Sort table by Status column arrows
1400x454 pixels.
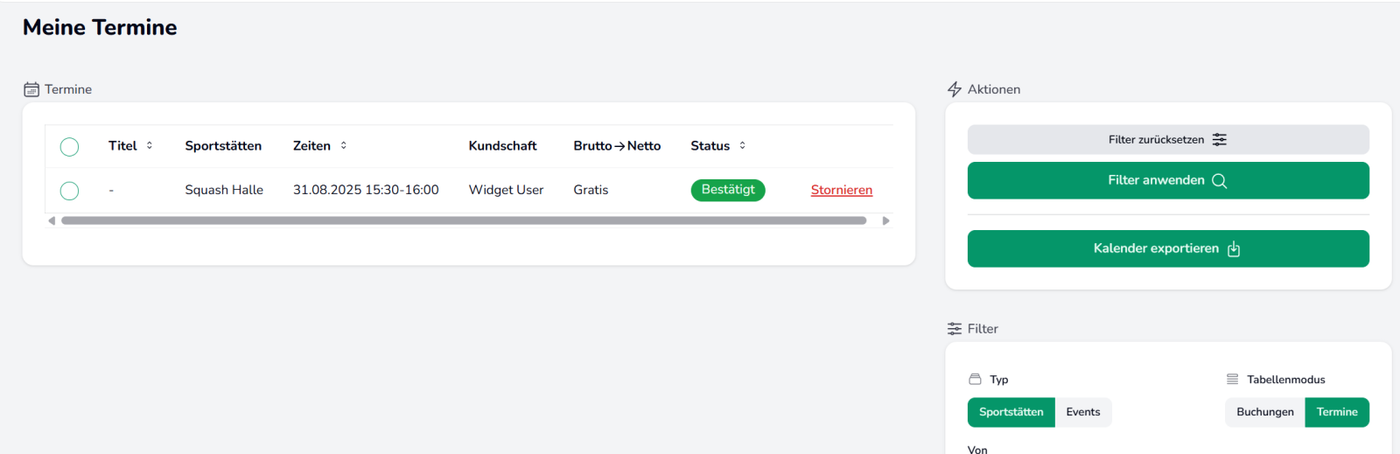point(742,146)
